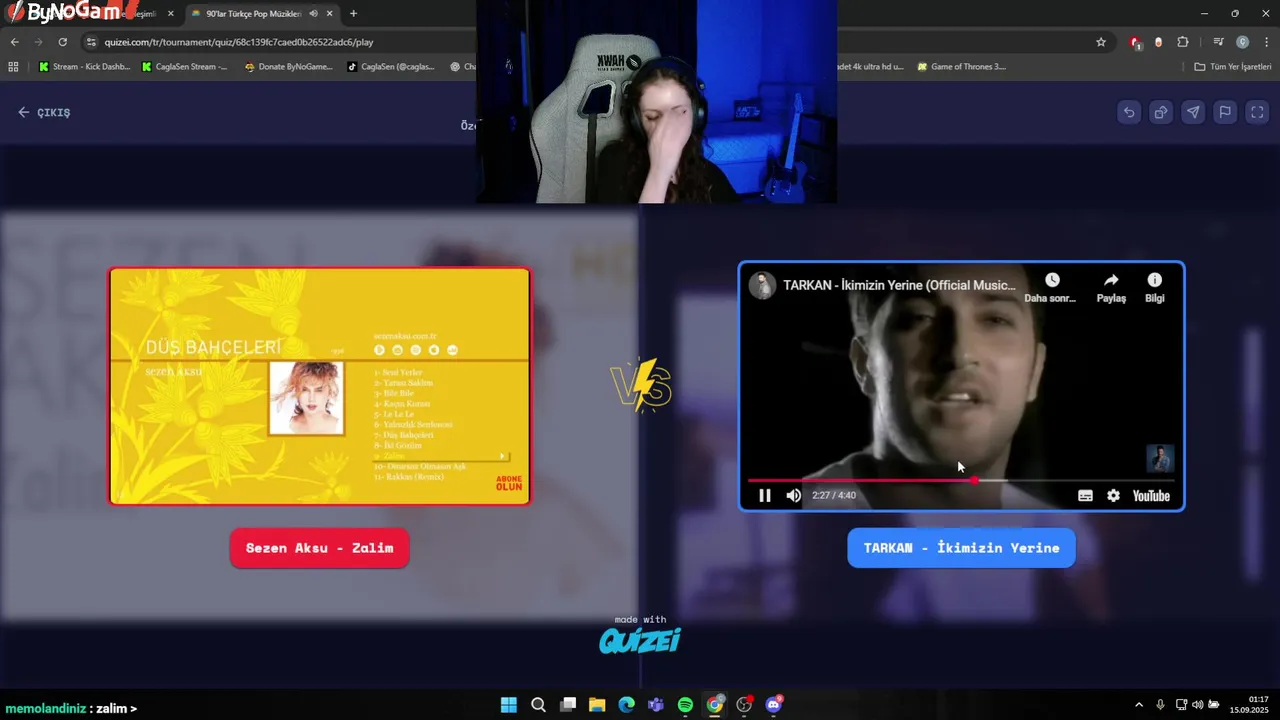This screenshot has height=720, width=1280.
Task: Click the flag report icon
Action: pos(1225,112)
